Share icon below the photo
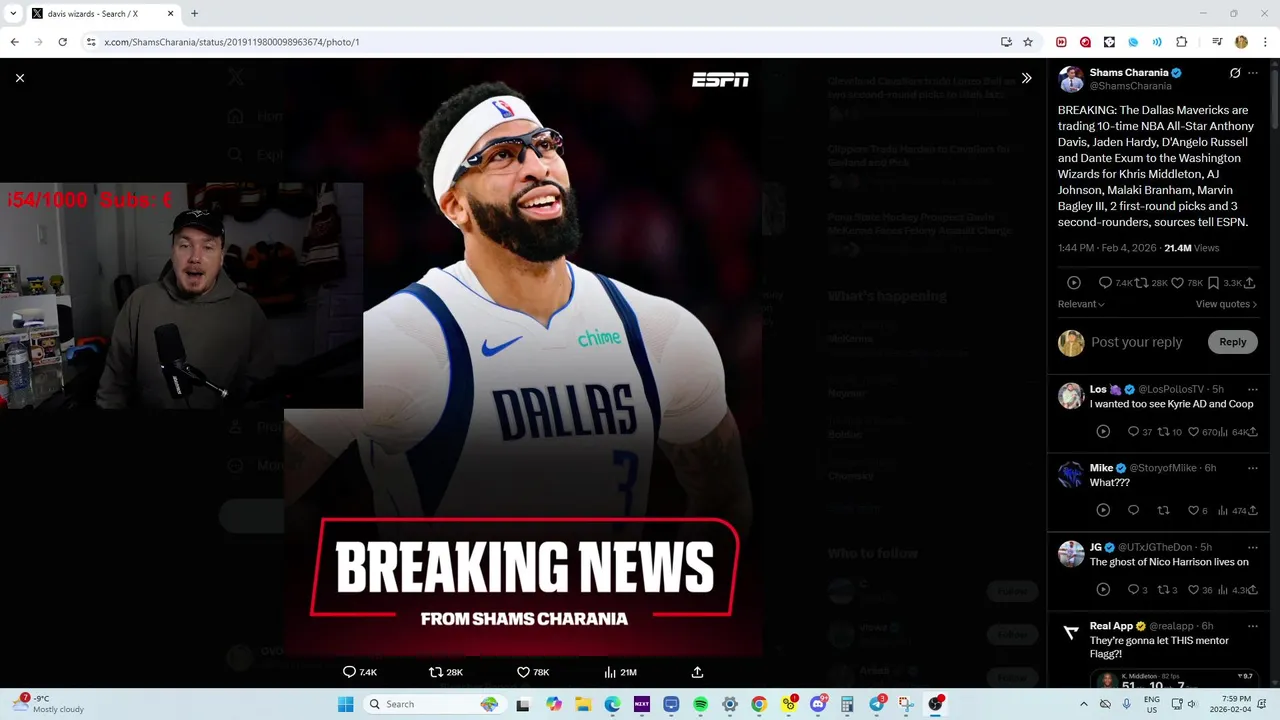Viewport: 1280px width, 720px height. (x=697, y=672)
